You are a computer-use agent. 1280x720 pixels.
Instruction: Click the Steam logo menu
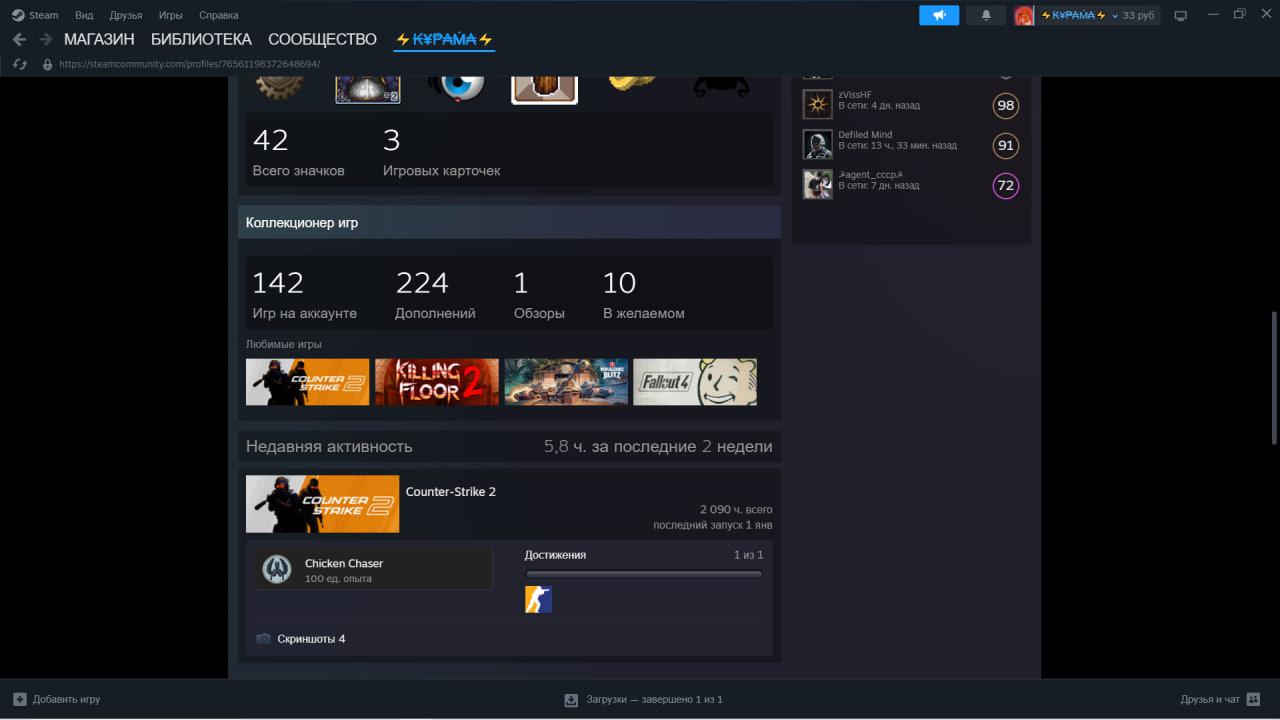[35, 15]
